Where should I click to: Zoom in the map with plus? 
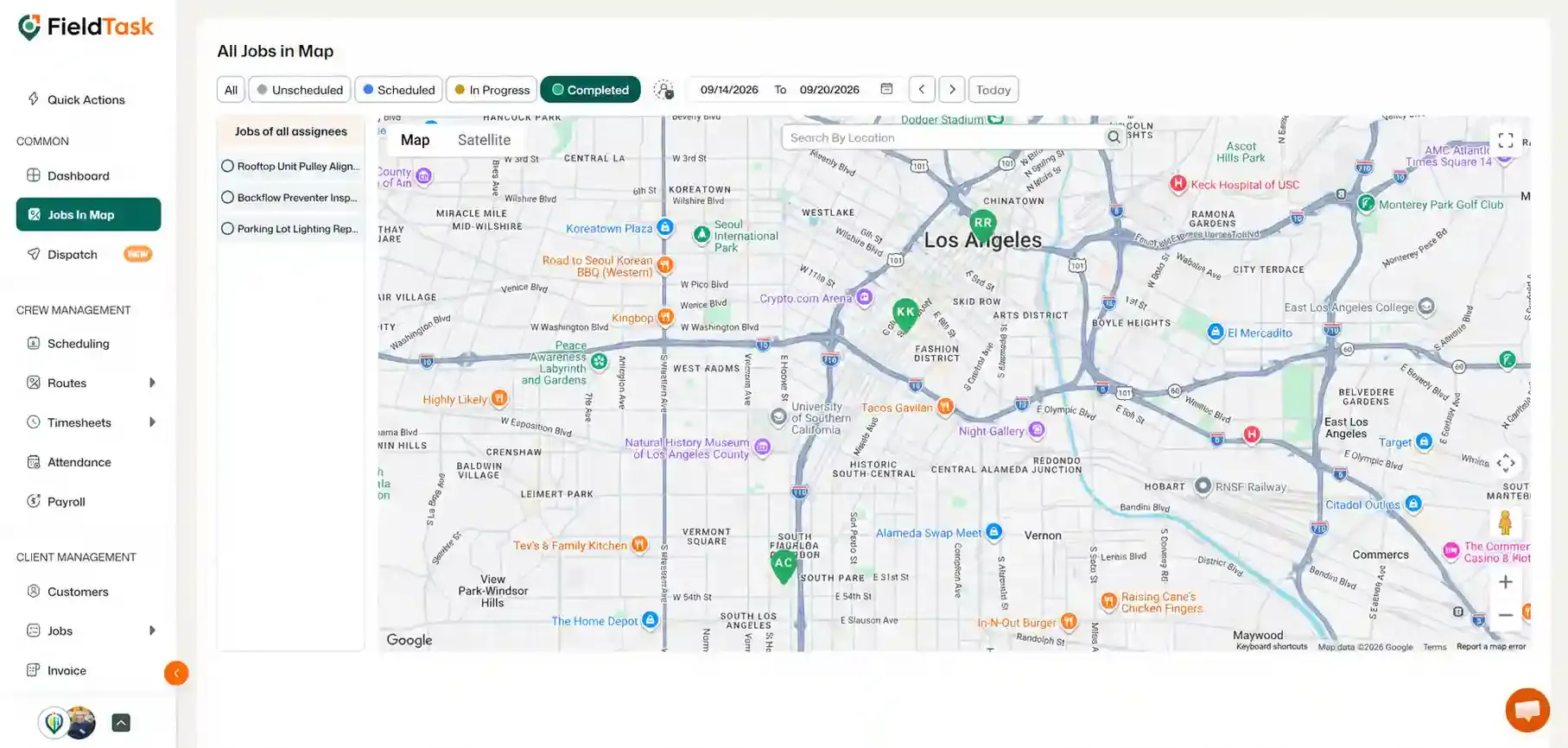click(x=1506, y=582)
